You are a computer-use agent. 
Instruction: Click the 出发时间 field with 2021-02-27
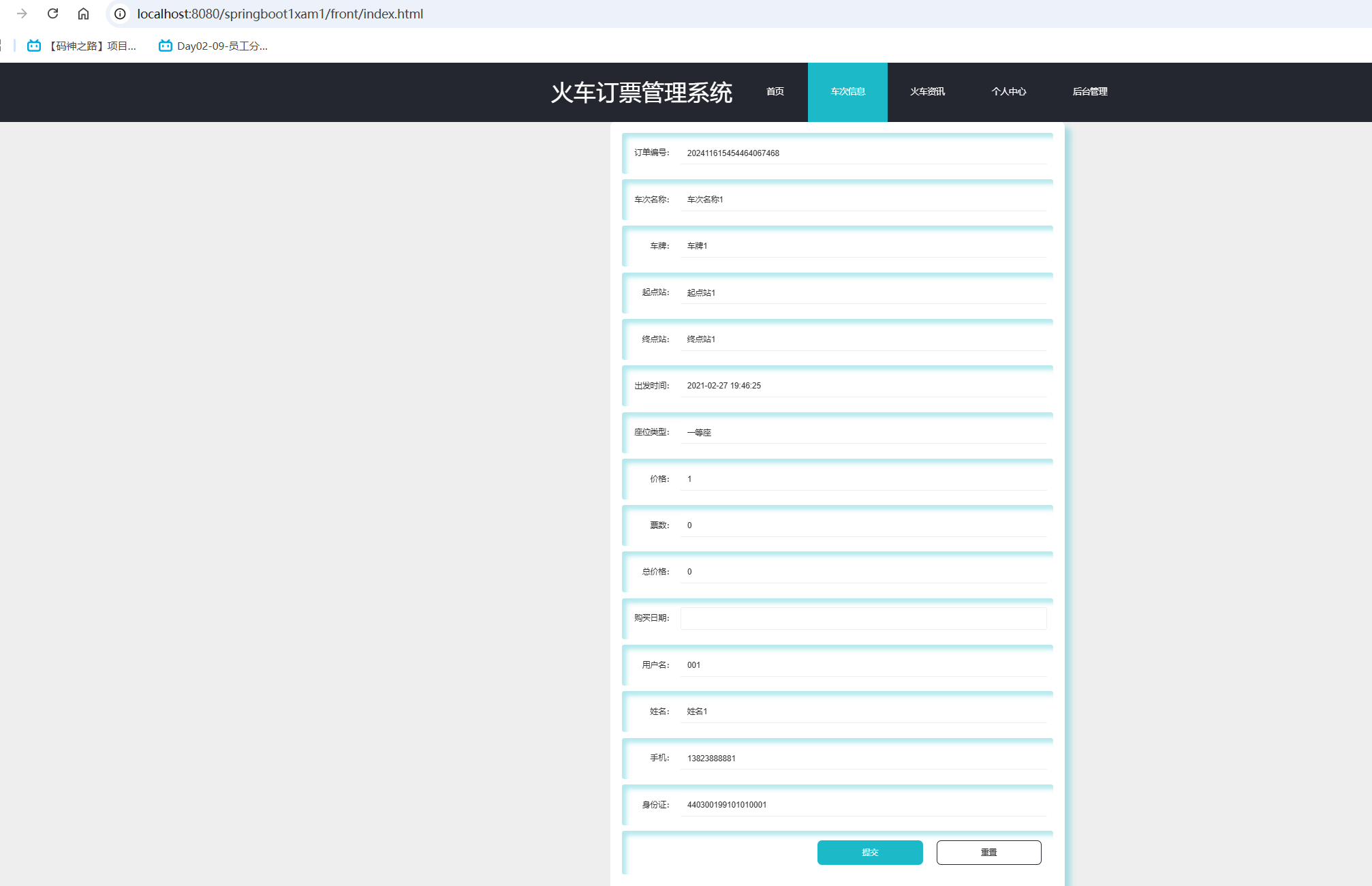coord(863,386)
